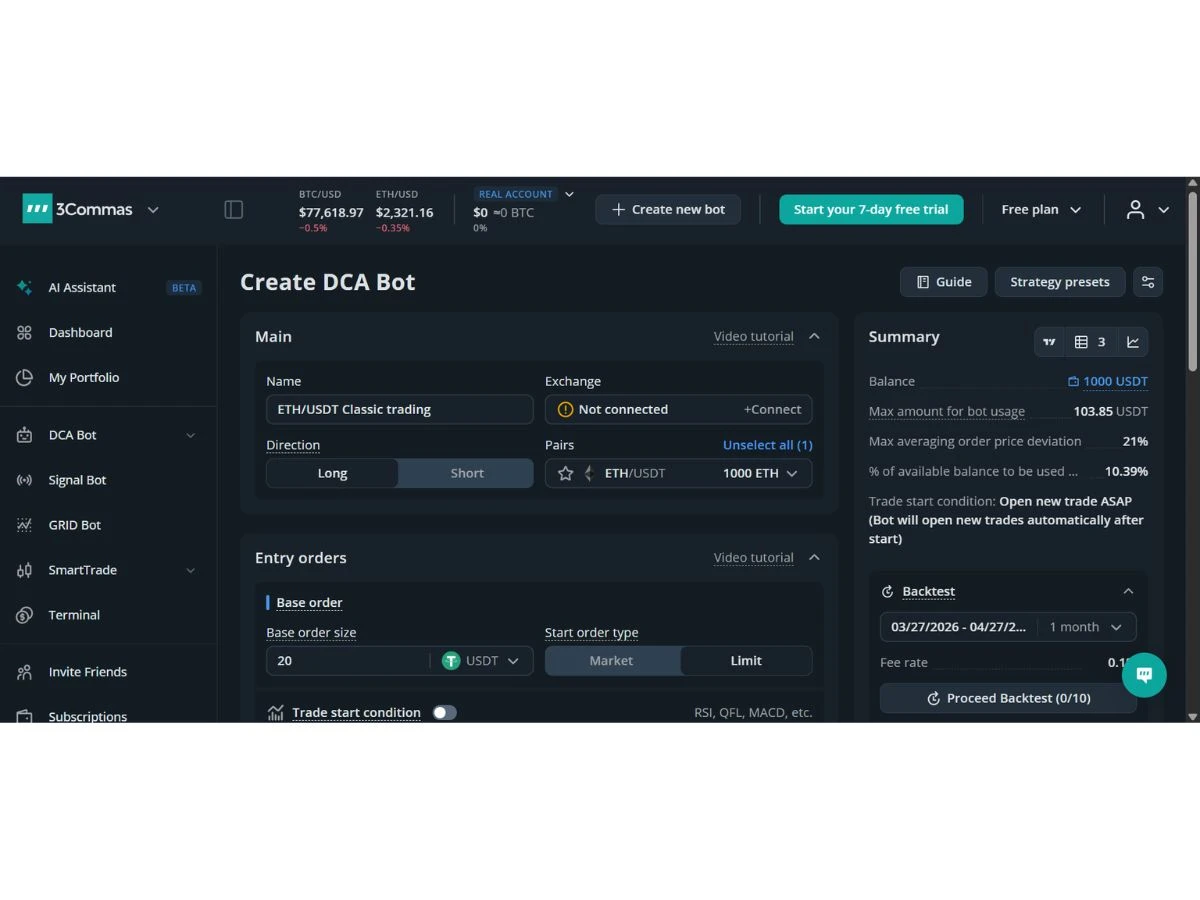
Task: Open the Real Account switcher dropdown
Action: (569, 194)
